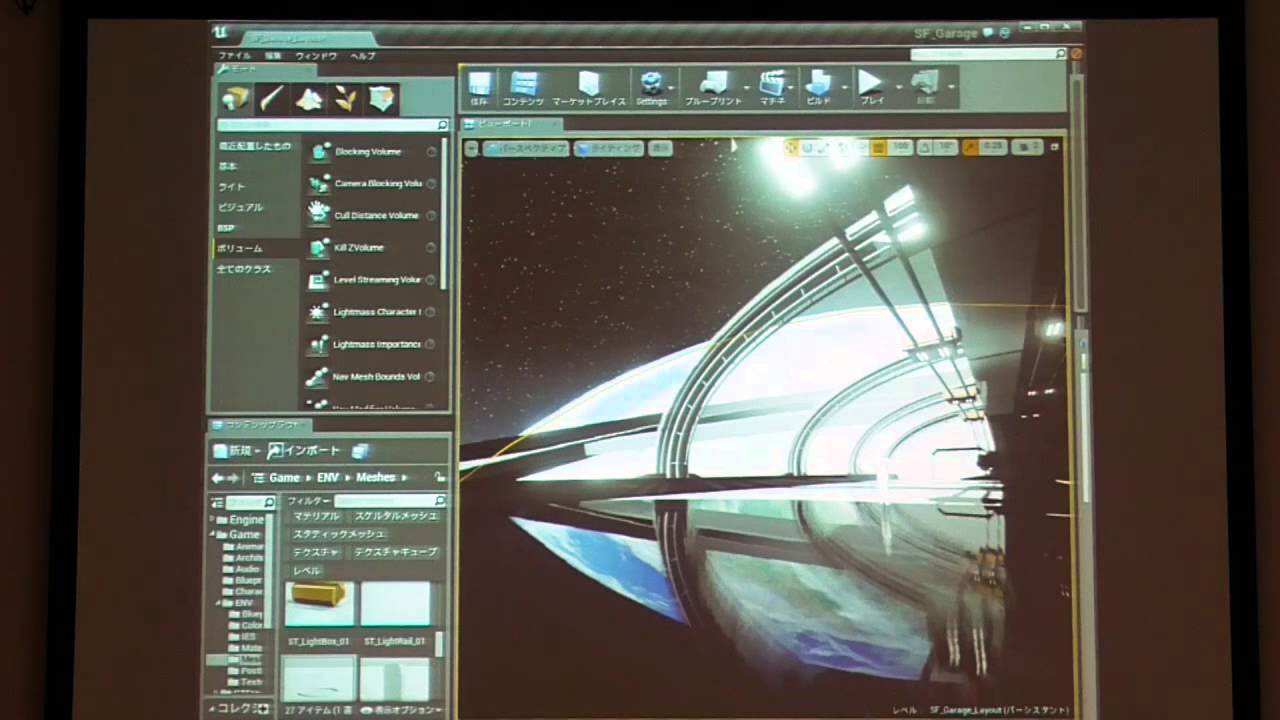
Task: Open the Matinee dropdown arrow
Action: click(792, 88)
